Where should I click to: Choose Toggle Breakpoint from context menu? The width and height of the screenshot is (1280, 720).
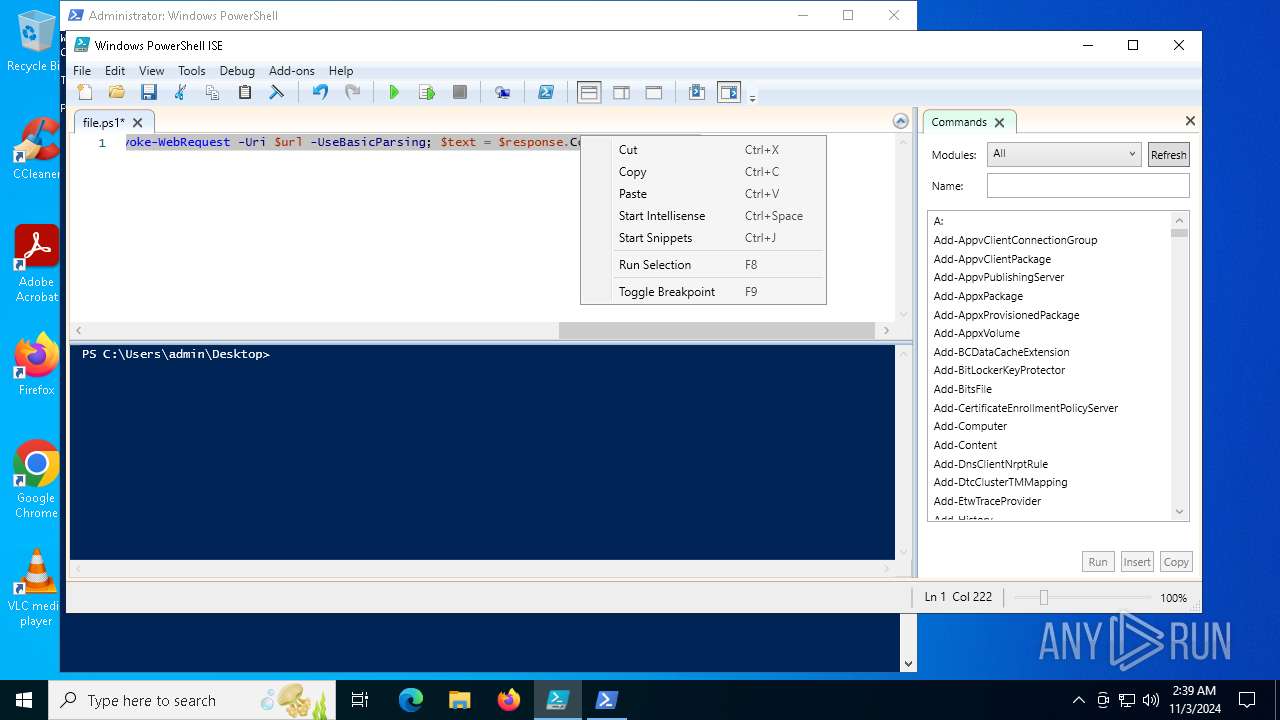[x=703, y=292]
